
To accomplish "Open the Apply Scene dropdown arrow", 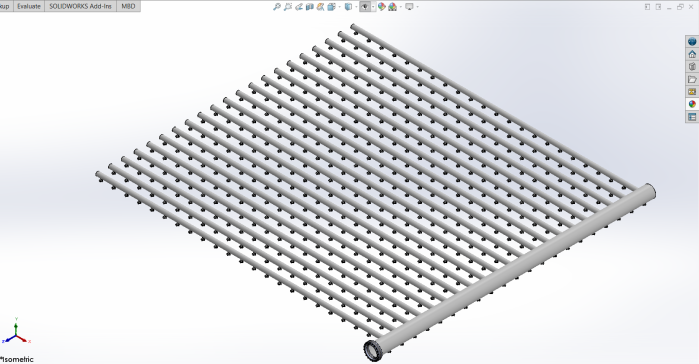I will 401,7.
